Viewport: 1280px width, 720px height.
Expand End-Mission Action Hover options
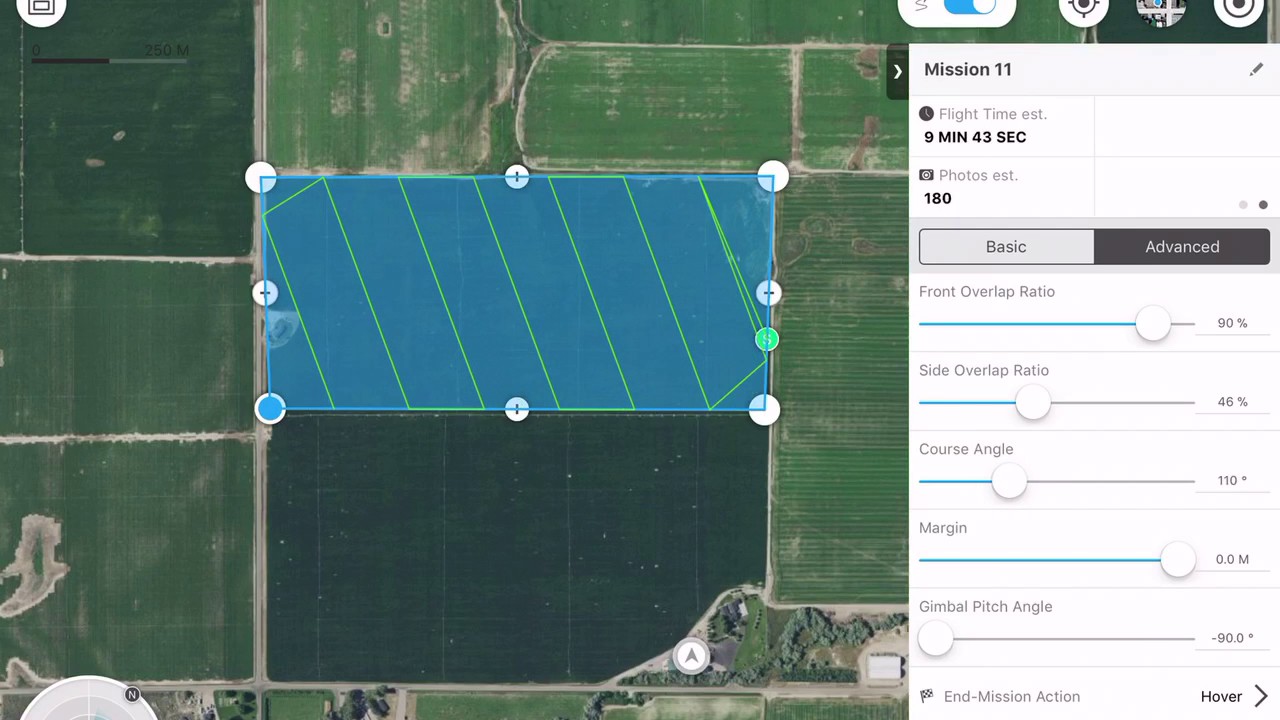pyautogui.click(x=1260, y=696)
